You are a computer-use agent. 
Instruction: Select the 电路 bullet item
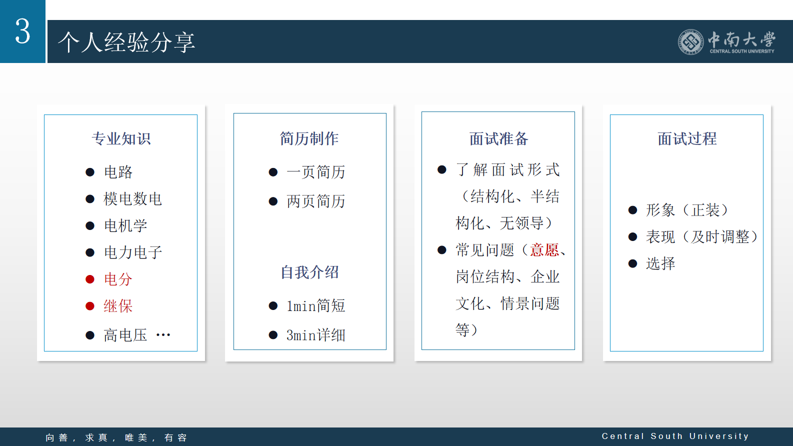pyautogui.click(x=118, y=172)
